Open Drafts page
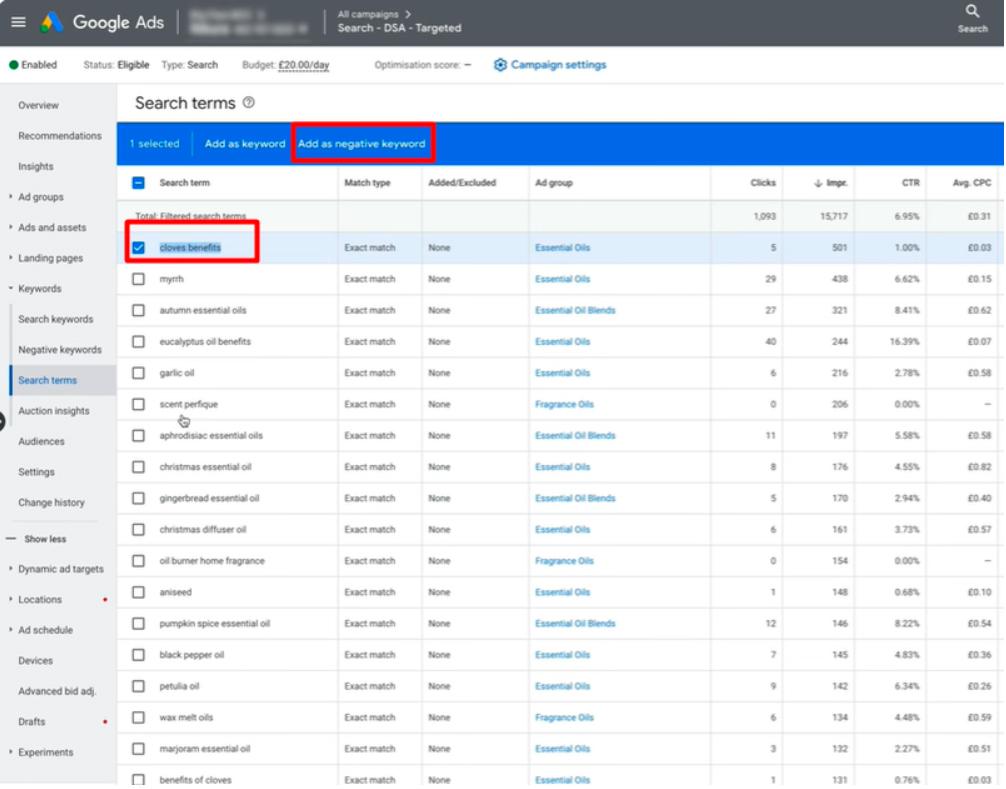 coord(31,722)
